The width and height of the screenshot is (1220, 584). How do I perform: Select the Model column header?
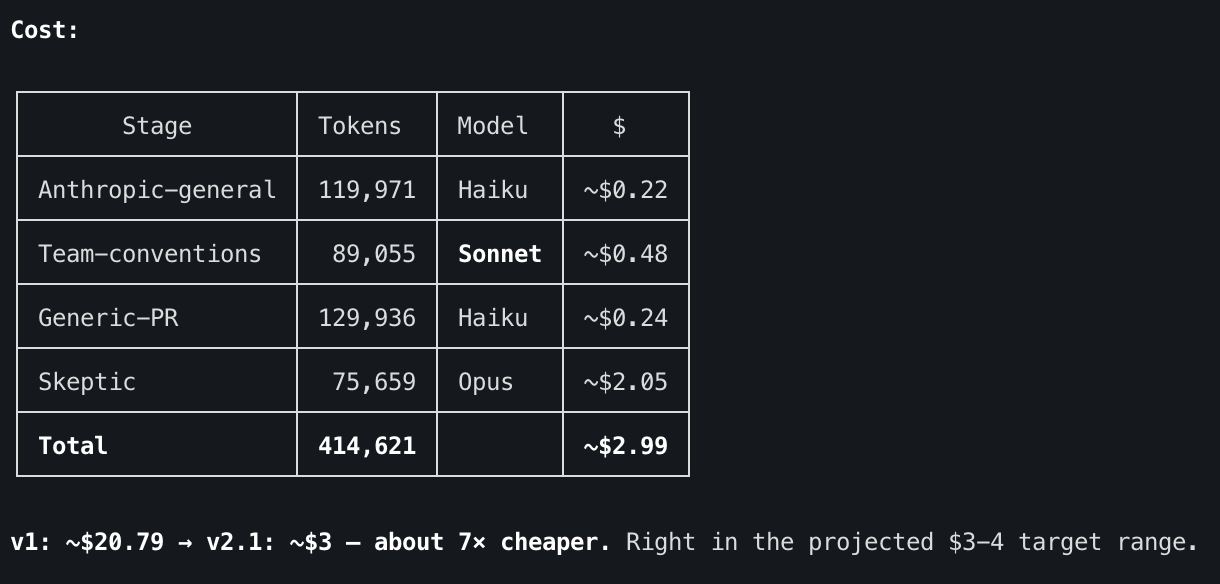click(493, 126)
